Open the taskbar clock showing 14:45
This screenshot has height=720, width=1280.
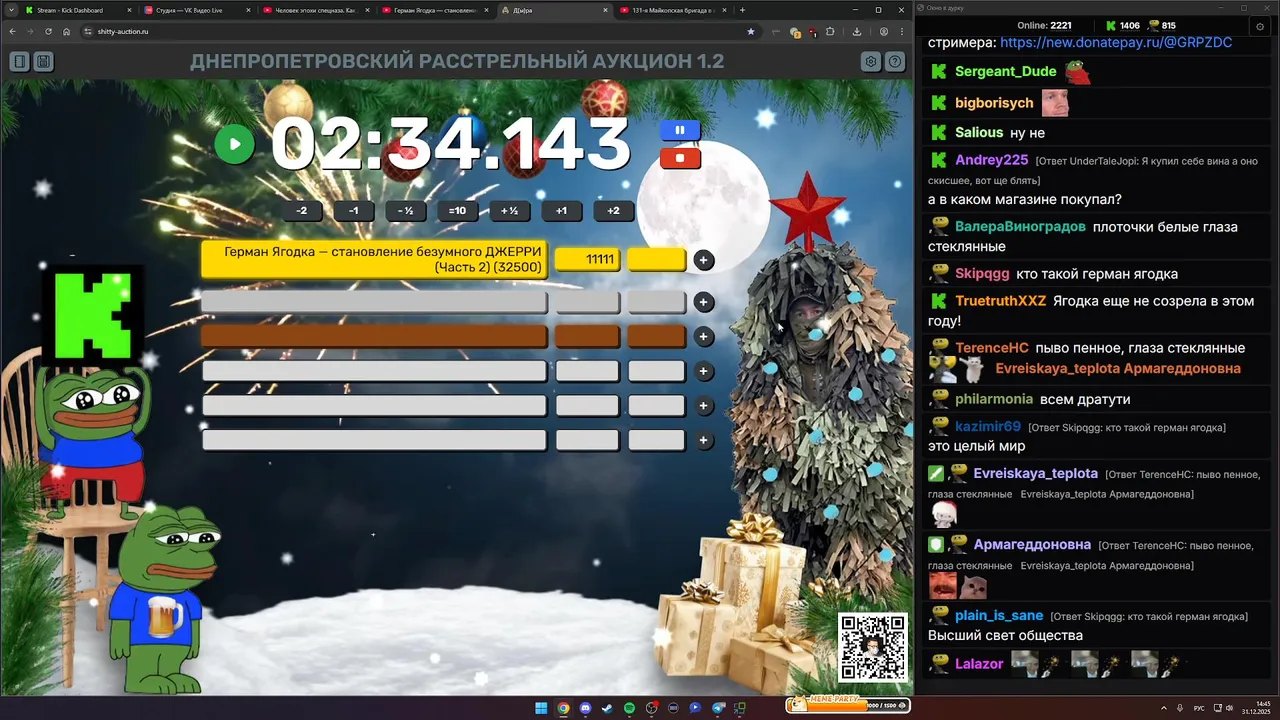pos(1257,708)
